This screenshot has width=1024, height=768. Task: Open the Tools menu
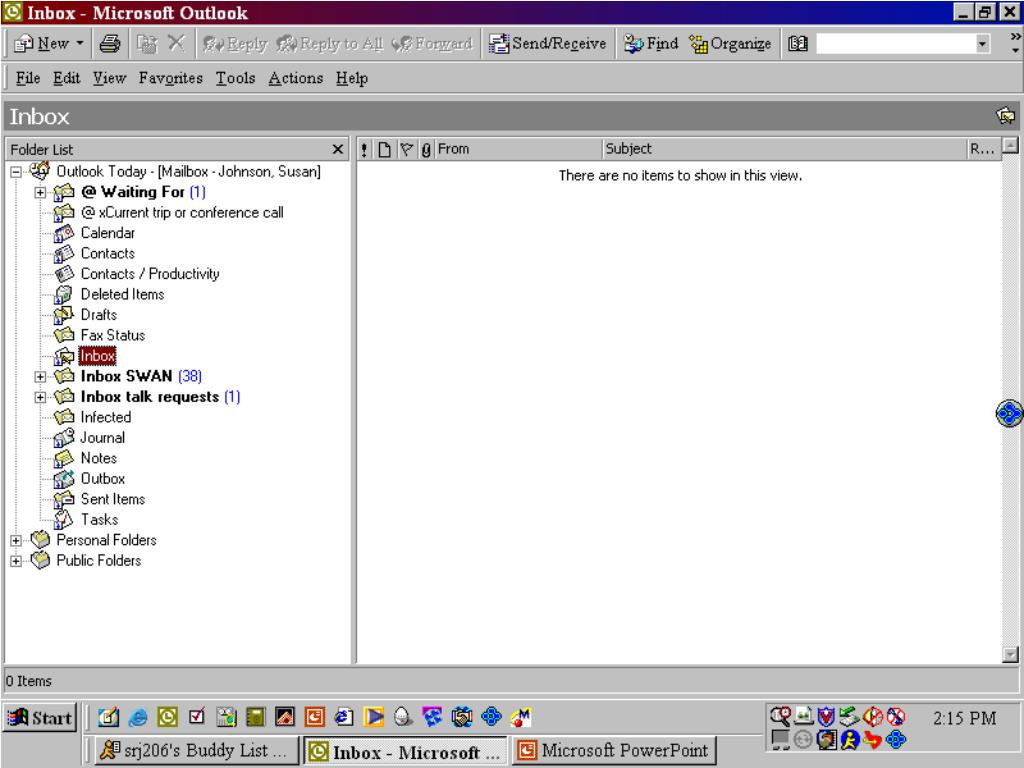coord(235,78)
